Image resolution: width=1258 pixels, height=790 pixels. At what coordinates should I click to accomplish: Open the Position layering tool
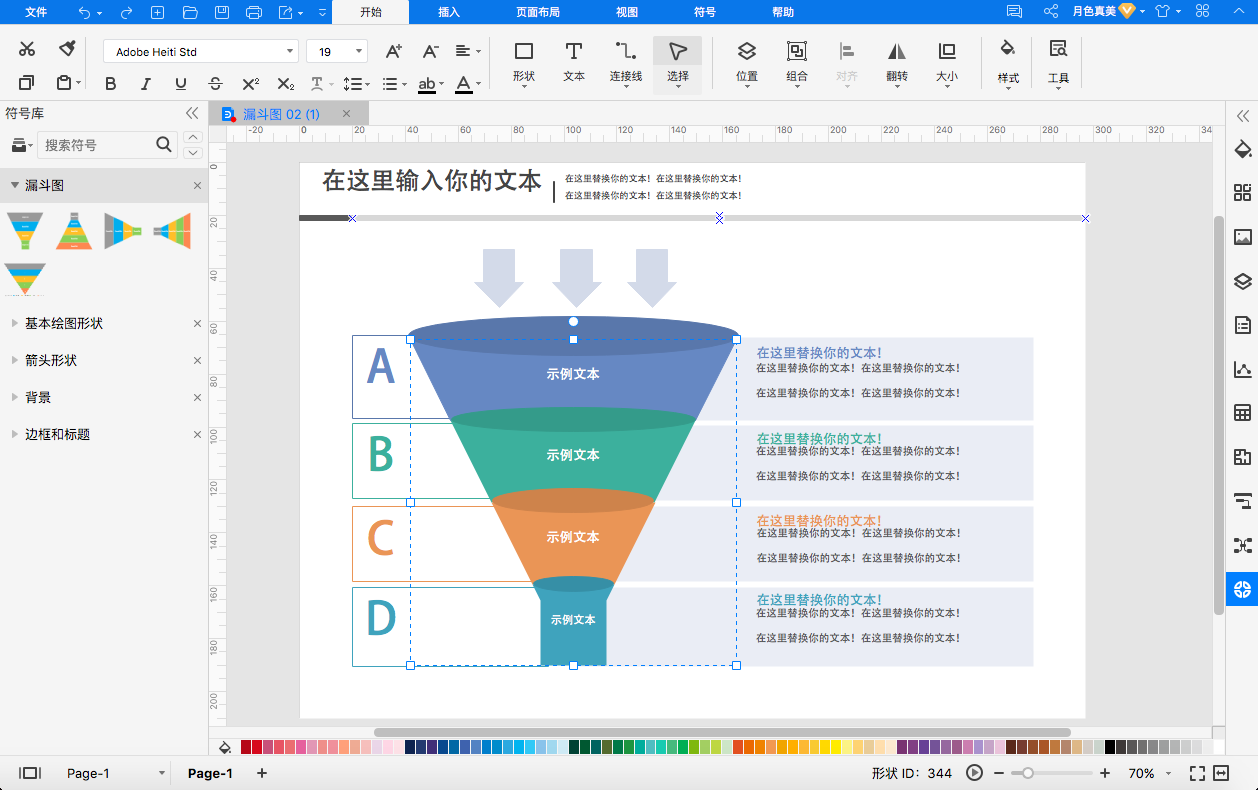[x=747, y=62]
